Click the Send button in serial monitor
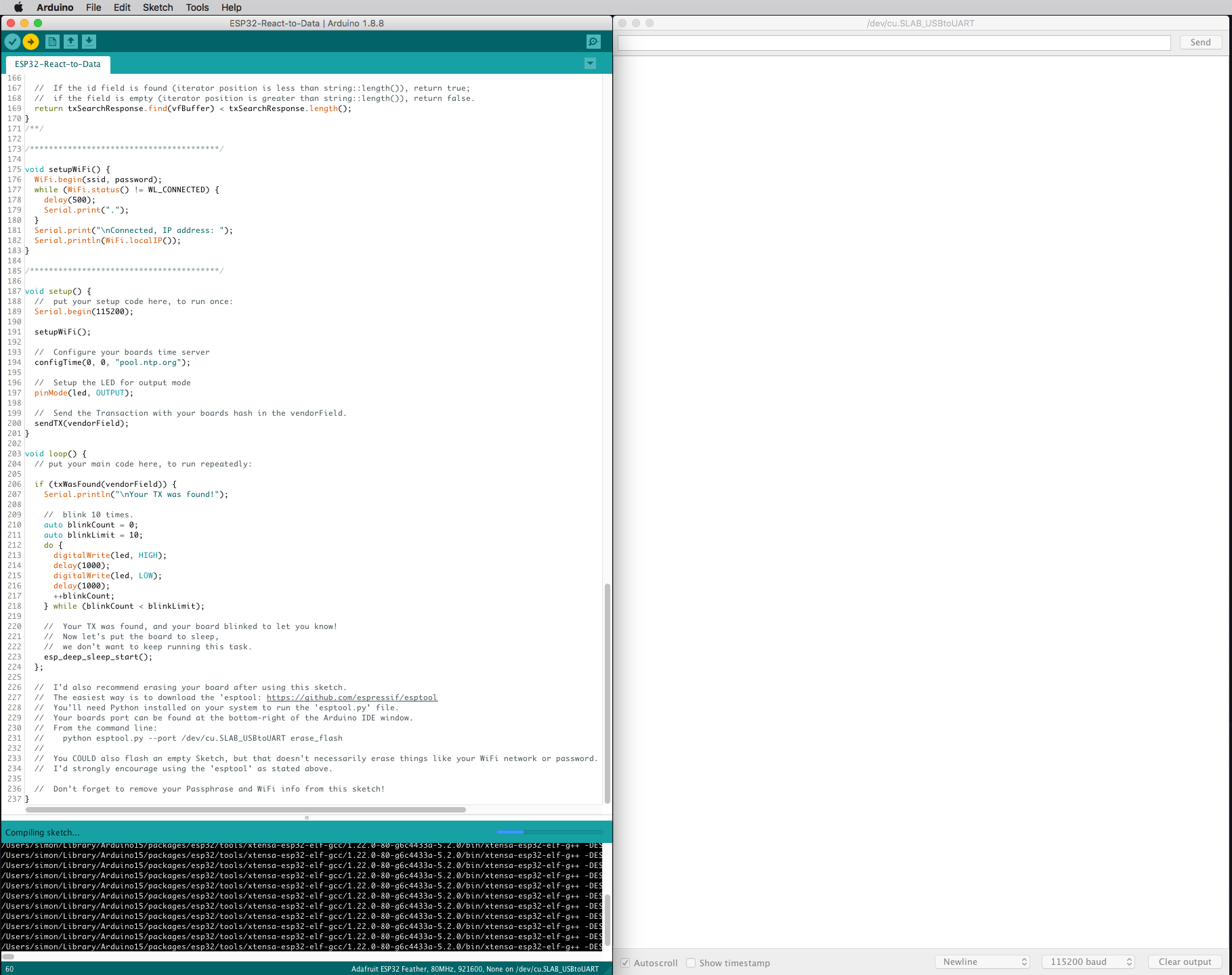Viewport: 1232px width, 975px height. coord(1200,43)
